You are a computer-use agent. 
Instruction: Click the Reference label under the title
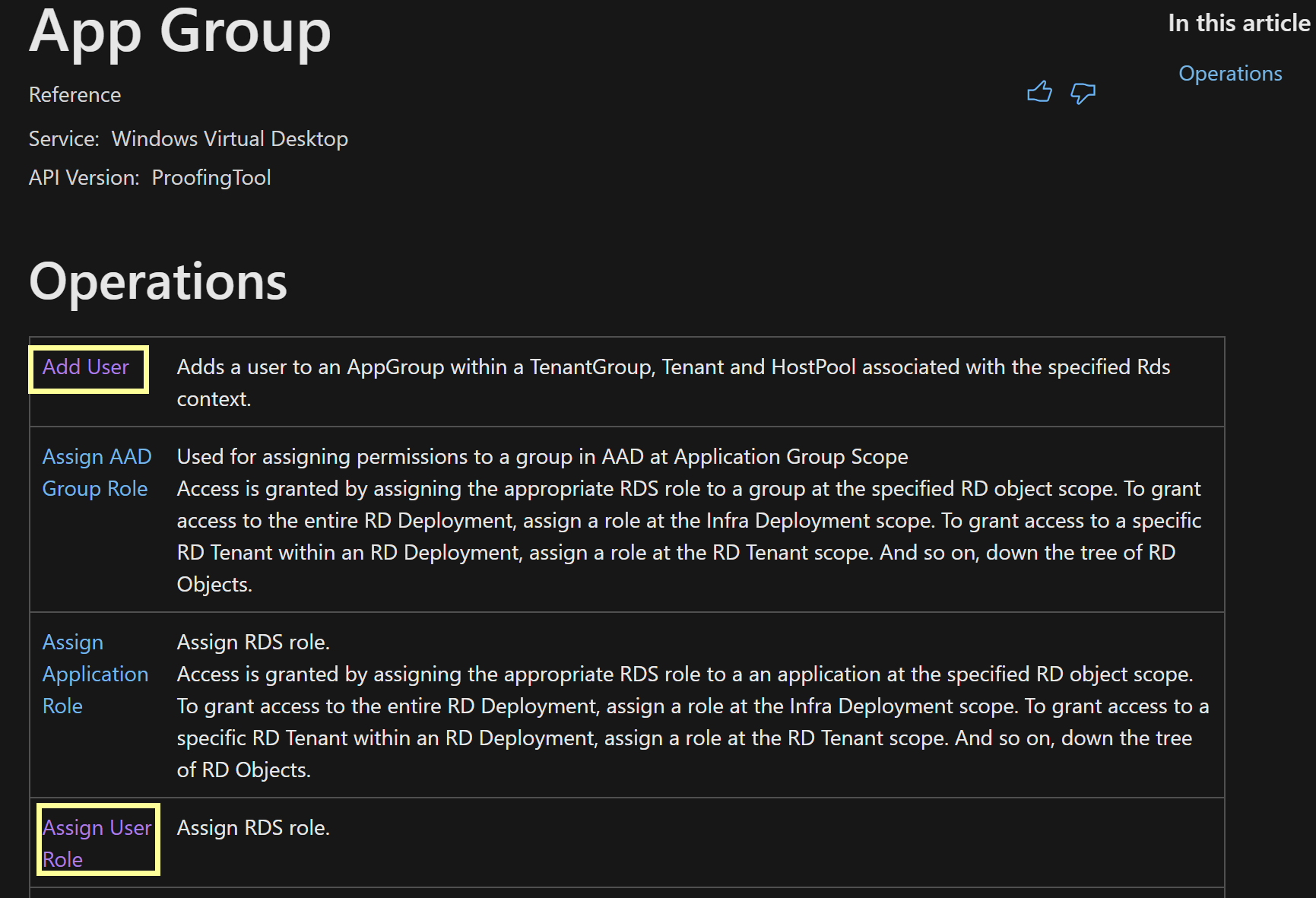(x=75, y=94)
